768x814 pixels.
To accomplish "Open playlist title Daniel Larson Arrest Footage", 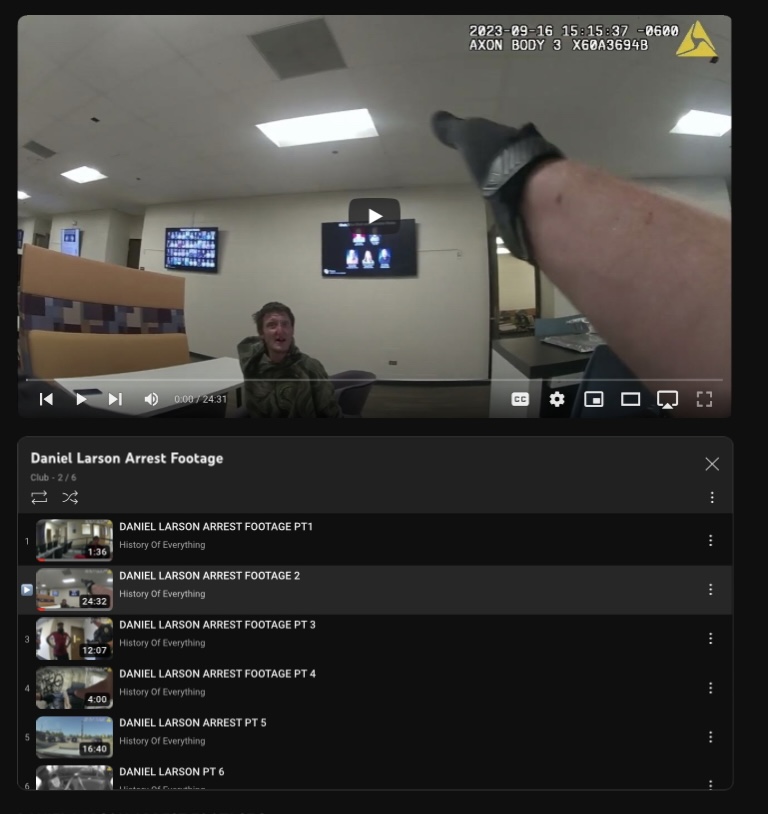I will pos(127,458).
